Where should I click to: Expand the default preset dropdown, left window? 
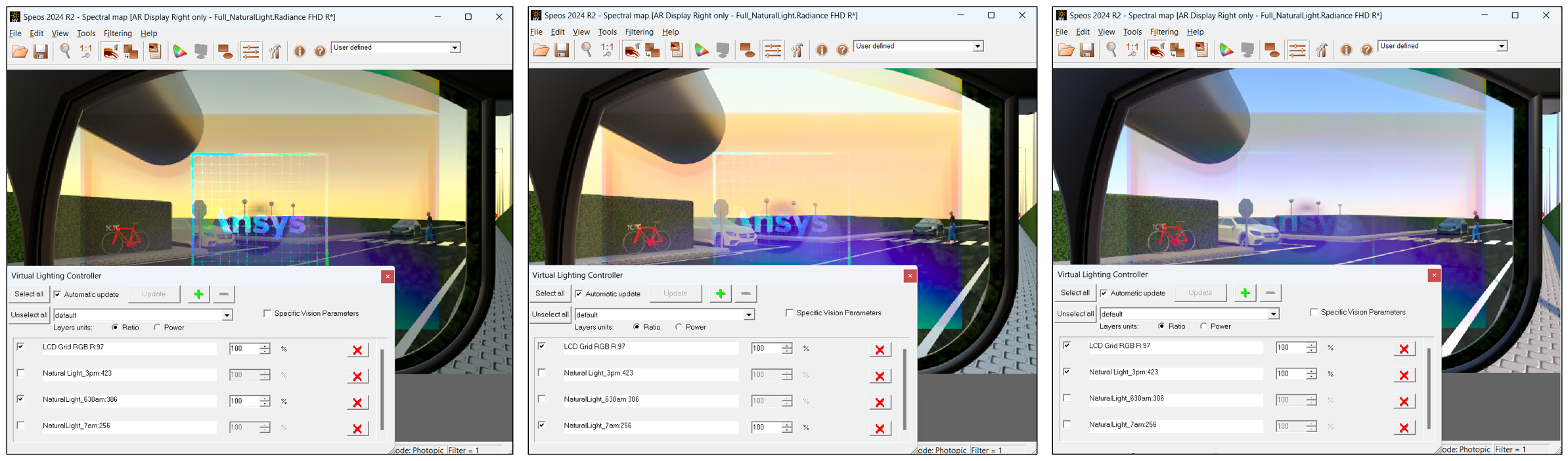227,315
